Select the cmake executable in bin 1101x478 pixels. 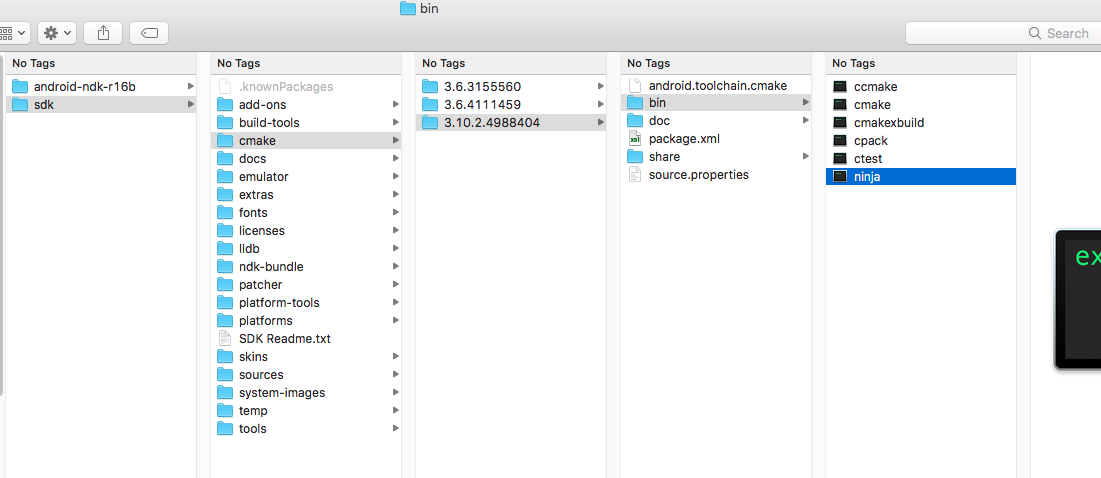click(x=921, y=105)
